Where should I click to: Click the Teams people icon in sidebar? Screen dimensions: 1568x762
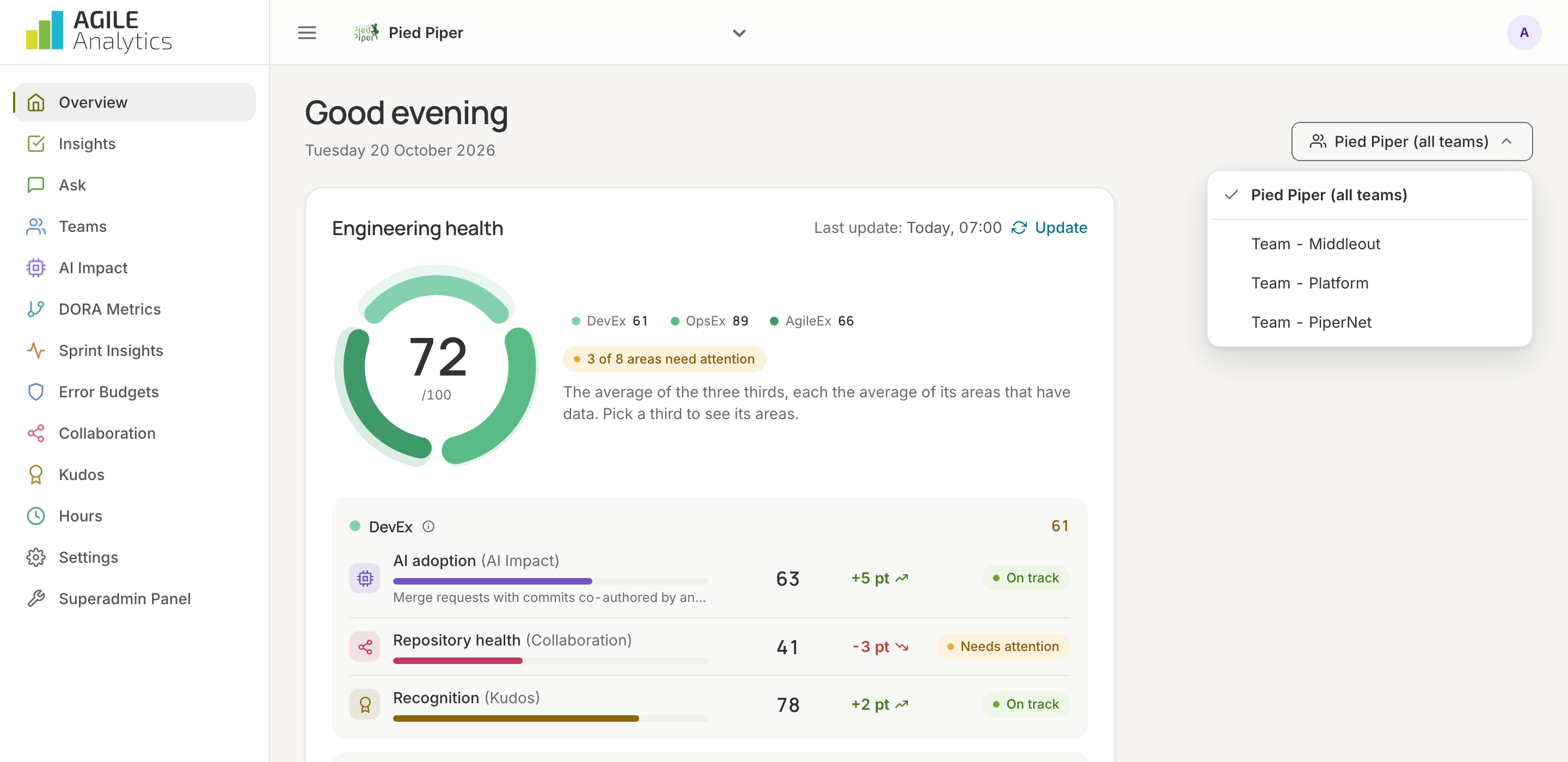[x=36, y=226]
